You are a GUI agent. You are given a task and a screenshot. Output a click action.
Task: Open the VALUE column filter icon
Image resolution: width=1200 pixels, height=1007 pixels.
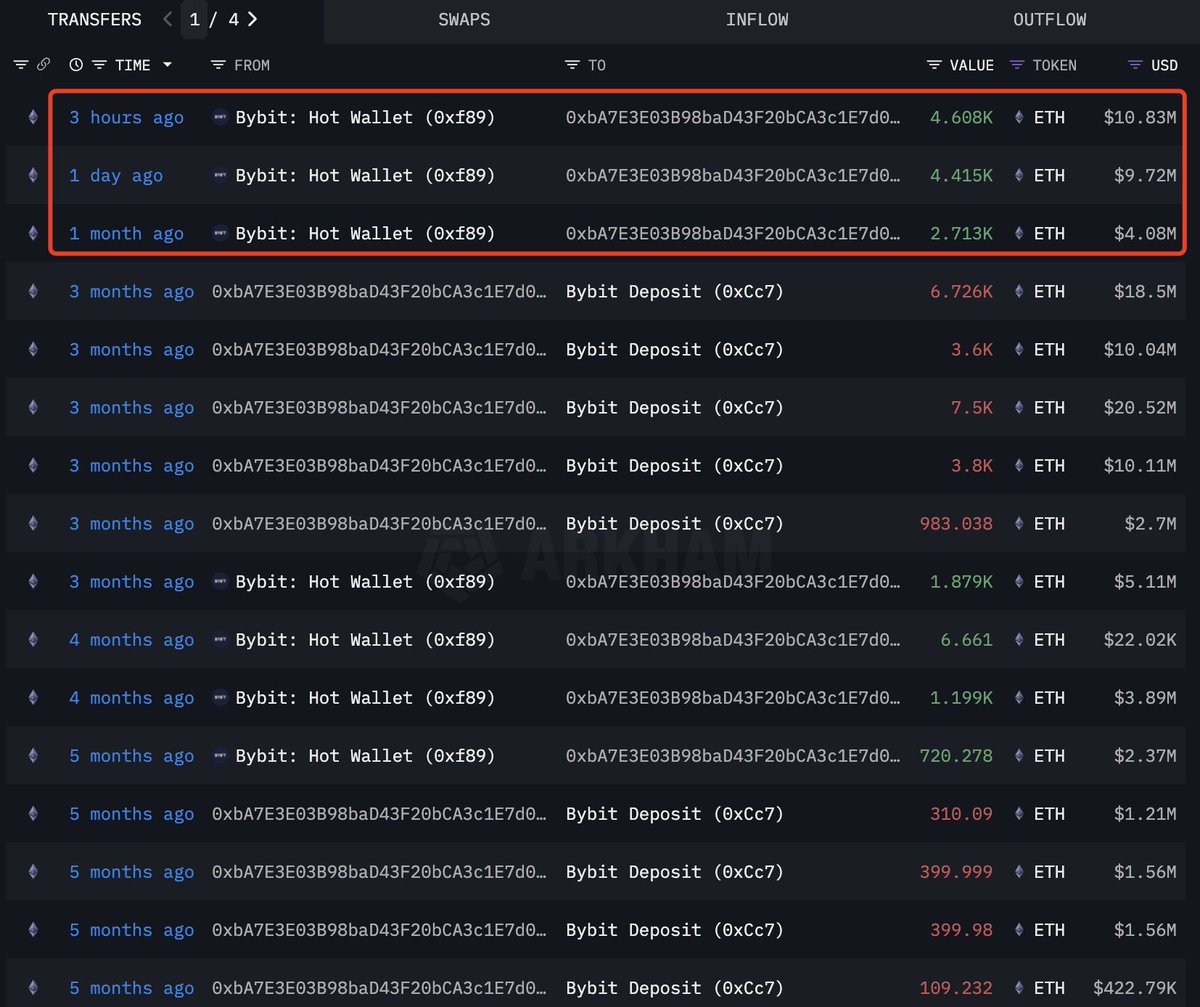pyautogui.click(x=934, y=65)
